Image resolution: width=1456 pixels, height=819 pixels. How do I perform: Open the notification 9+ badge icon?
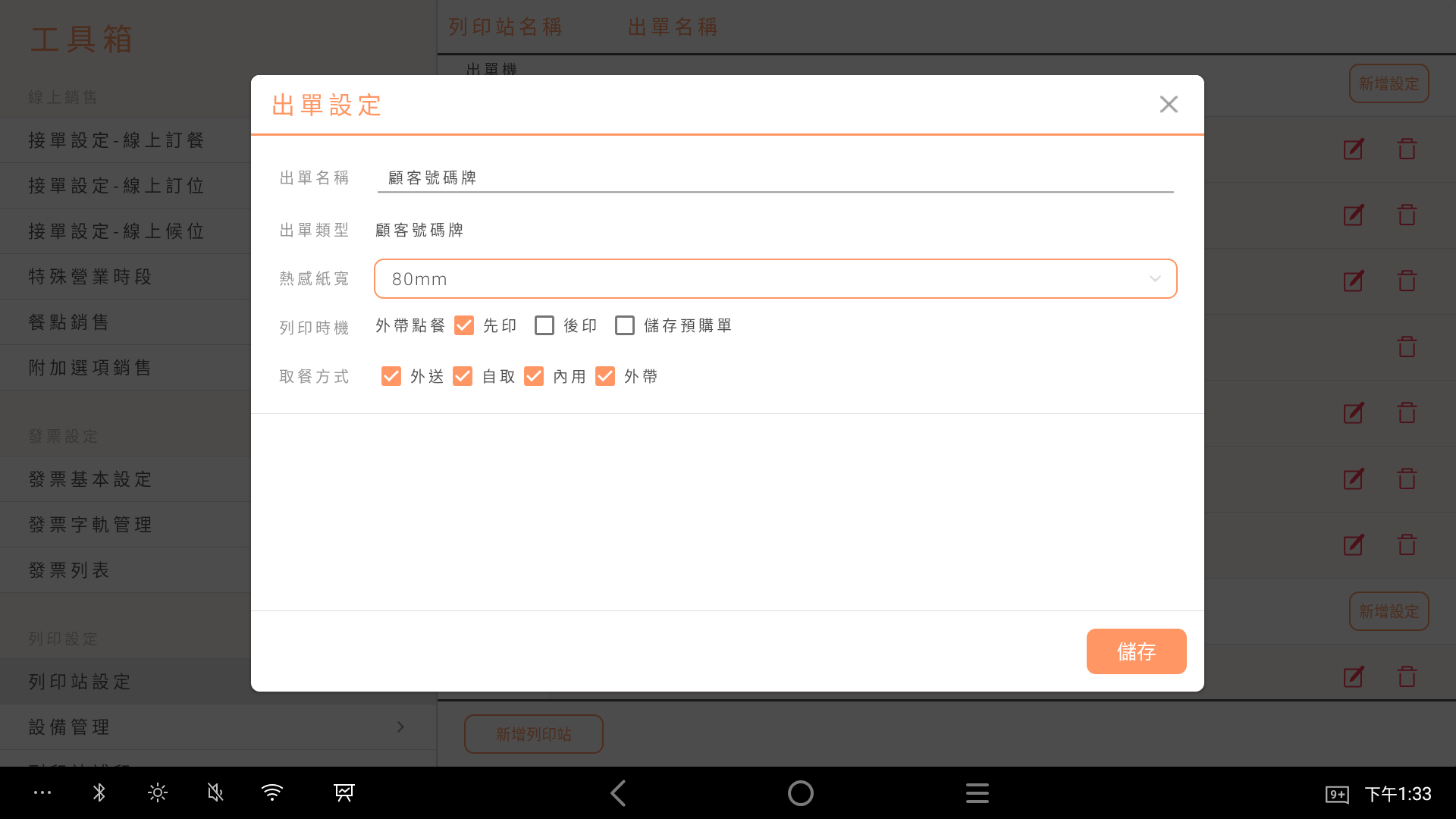[x=1336, y=794]
